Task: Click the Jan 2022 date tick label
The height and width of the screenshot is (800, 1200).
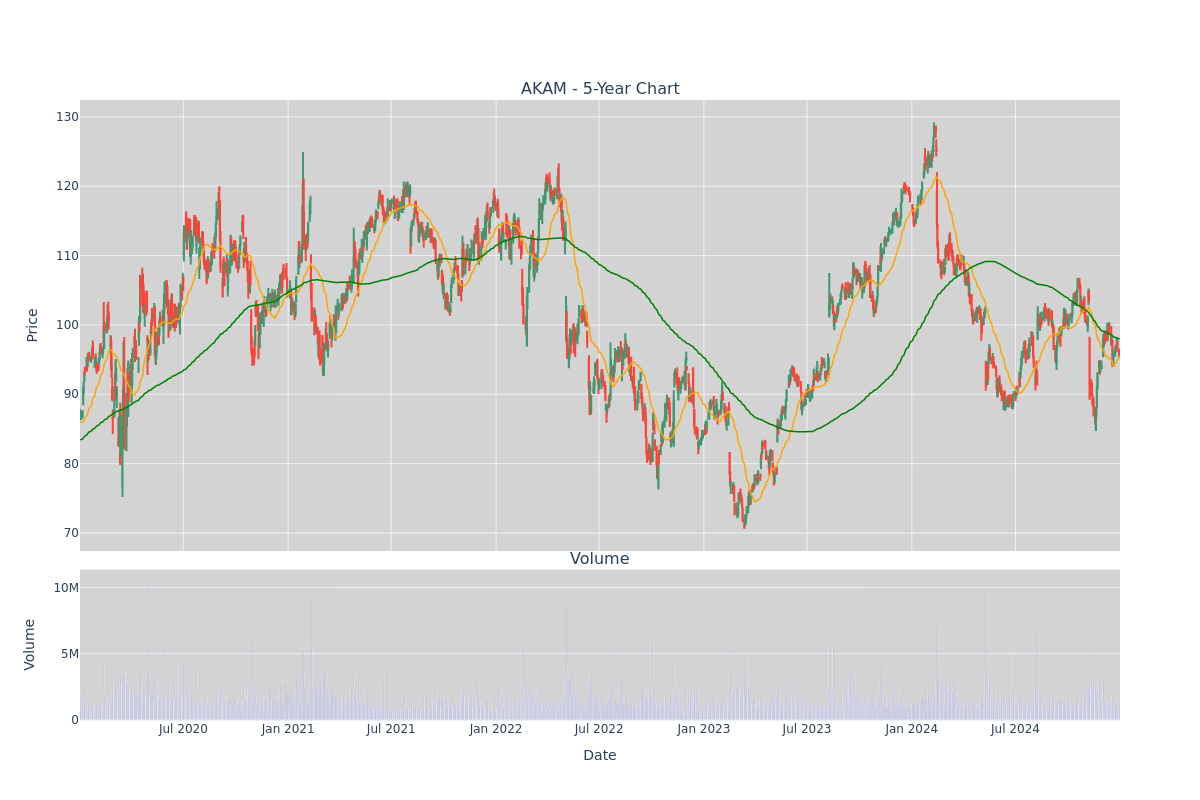Action: click(x=496, y=729)
